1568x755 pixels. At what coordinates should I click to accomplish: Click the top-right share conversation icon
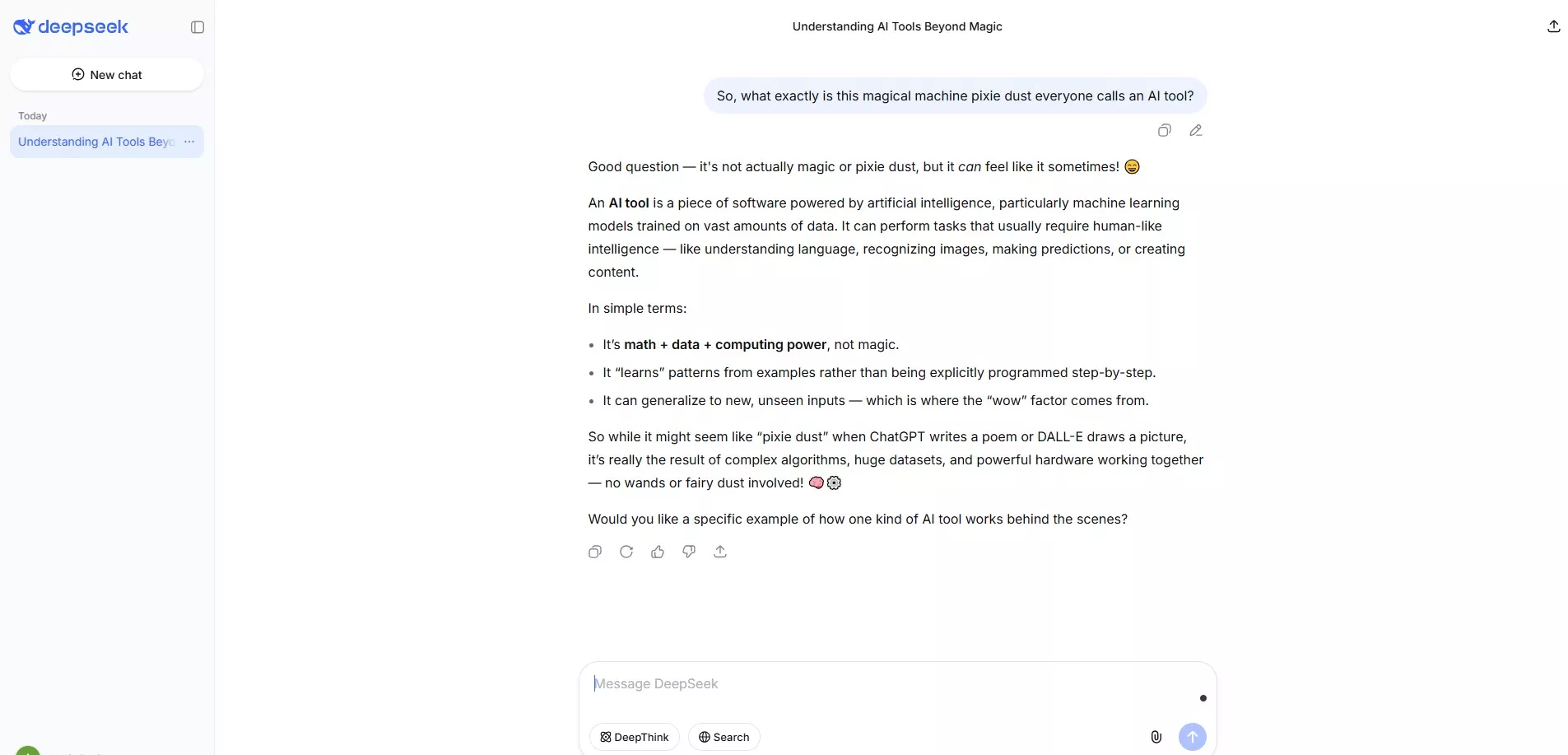pyautogui.click(x=1553, y=26)
